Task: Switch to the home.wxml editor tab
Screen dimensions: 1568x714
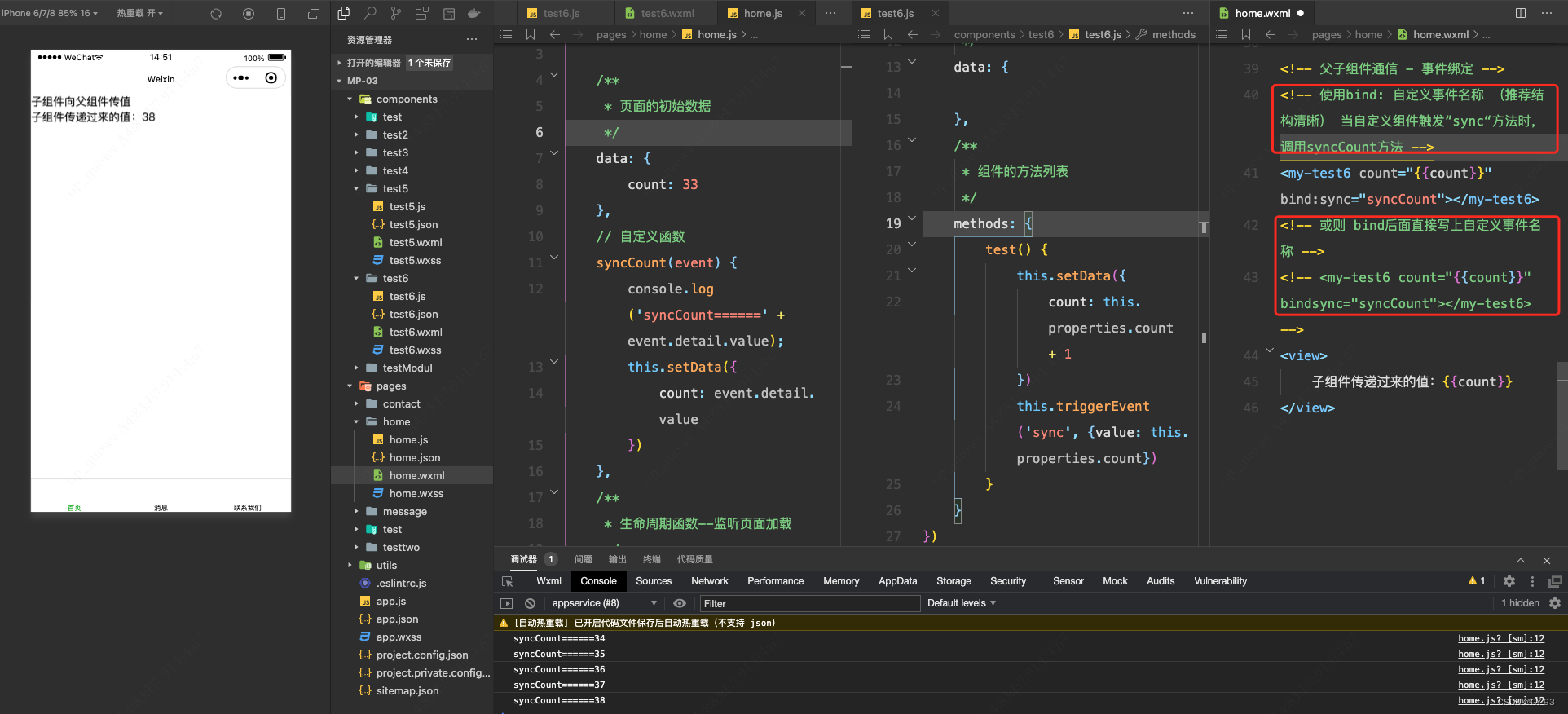Action: tap(1262, 13)
